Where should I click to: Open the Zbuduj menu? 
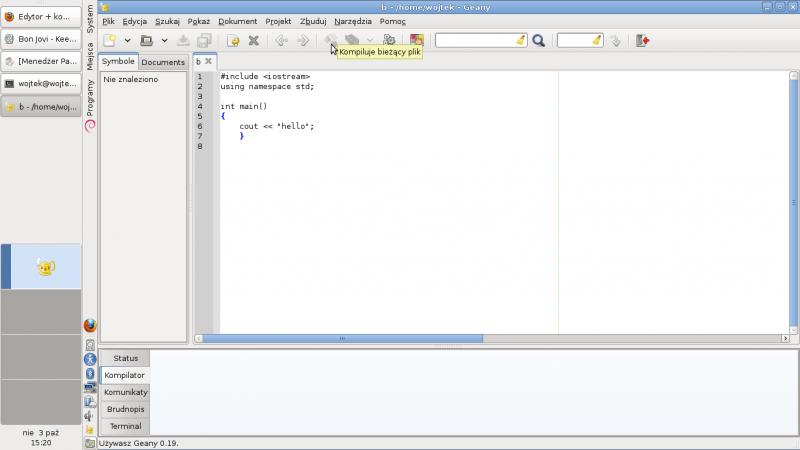tap(312, 21)
